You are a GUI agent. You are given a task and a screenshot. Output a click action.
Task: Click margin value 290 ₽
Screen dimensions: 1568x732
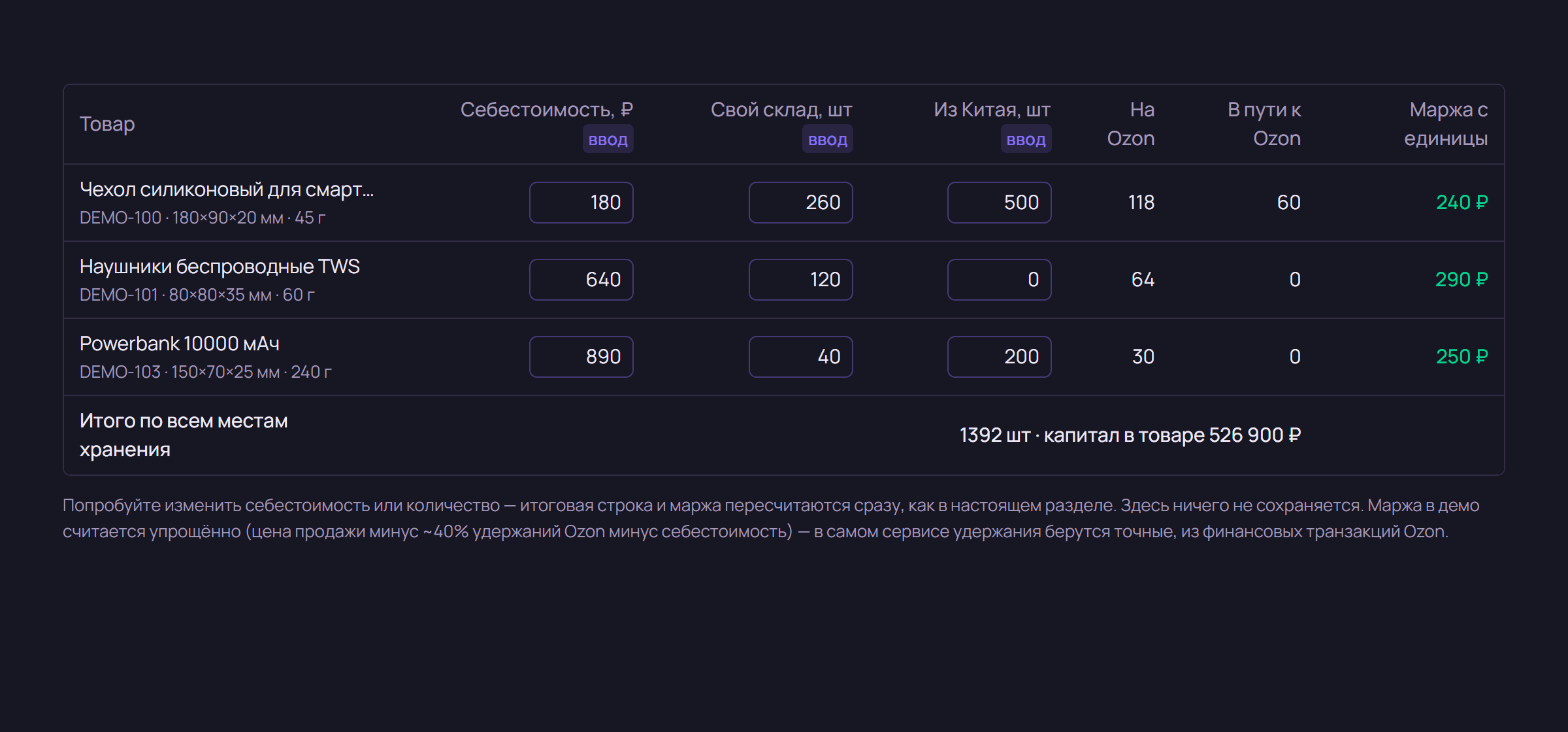pos(1462,280)
